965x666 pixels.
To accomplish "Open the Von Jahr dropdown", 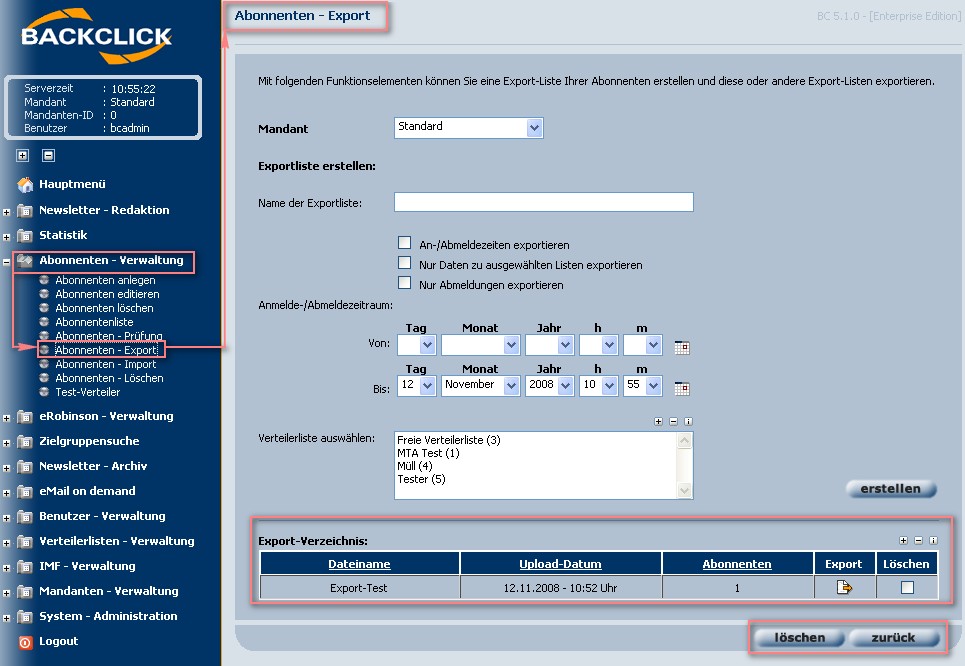I will point(550,345).
